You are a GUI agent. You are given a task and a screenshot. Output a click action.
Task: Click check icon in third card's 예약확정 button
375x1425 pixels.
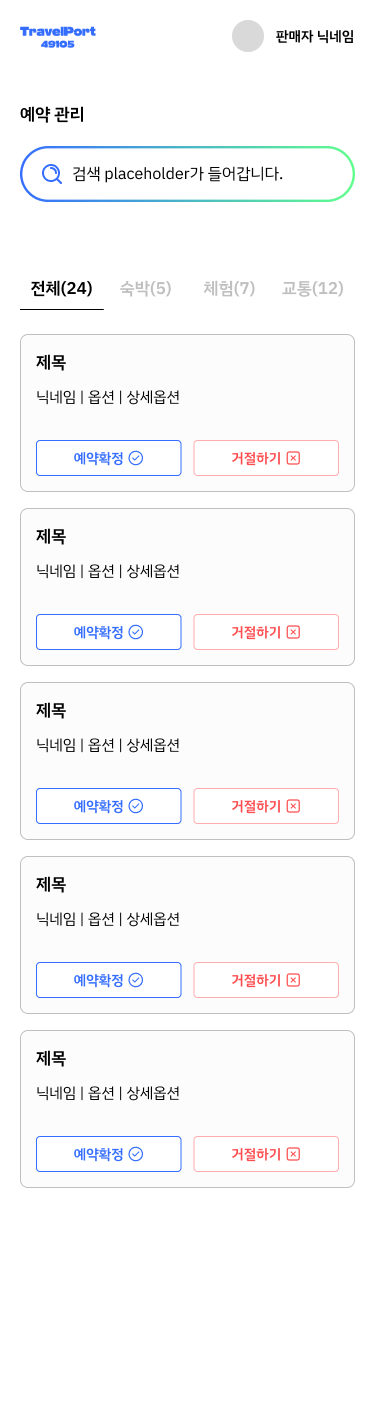point(136,806)
